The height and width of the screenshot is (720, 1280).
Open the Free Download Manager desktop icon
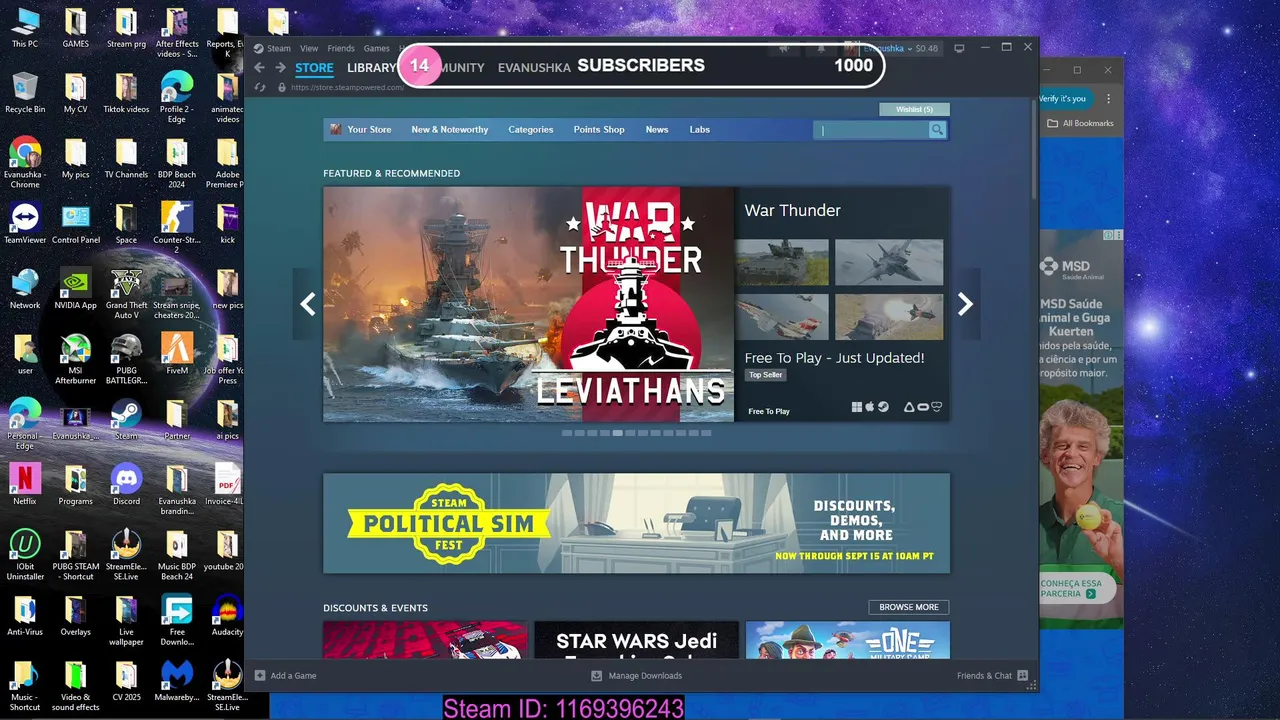[177, 619]
